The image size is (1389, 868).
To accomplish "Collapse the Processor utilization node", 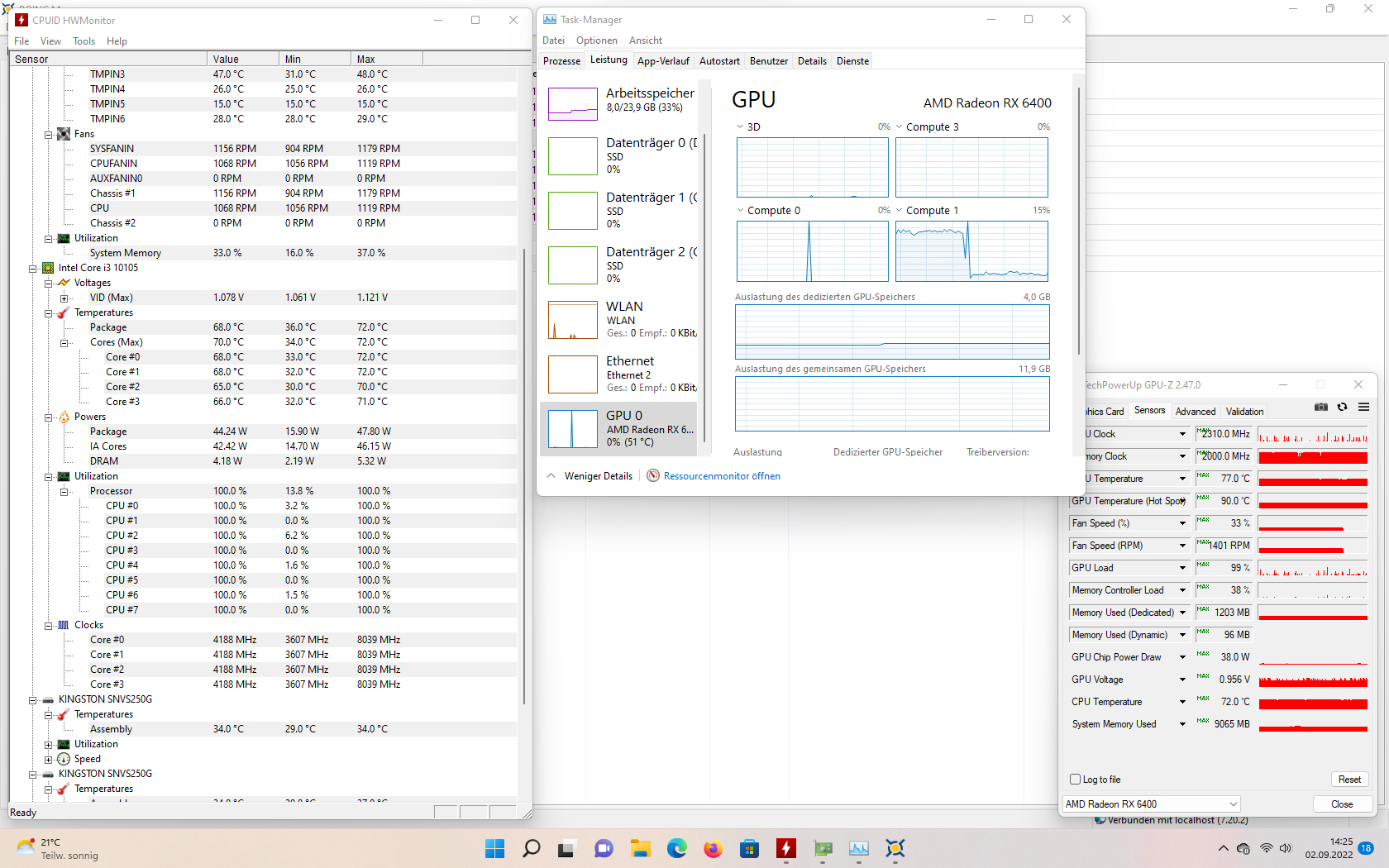I will (64, 491).
